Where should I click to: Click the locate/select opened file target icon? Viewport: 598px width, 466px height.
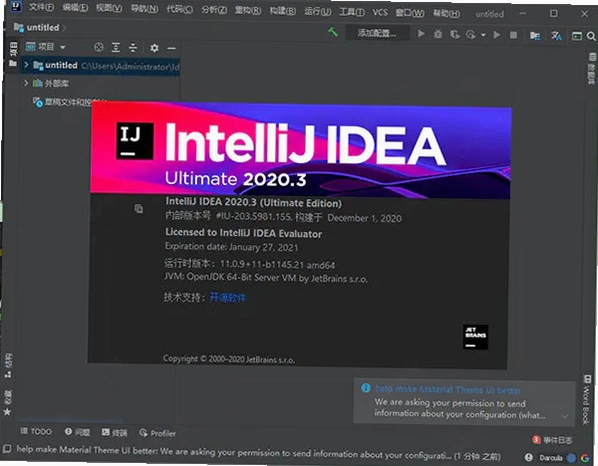(x=99, y=47)
